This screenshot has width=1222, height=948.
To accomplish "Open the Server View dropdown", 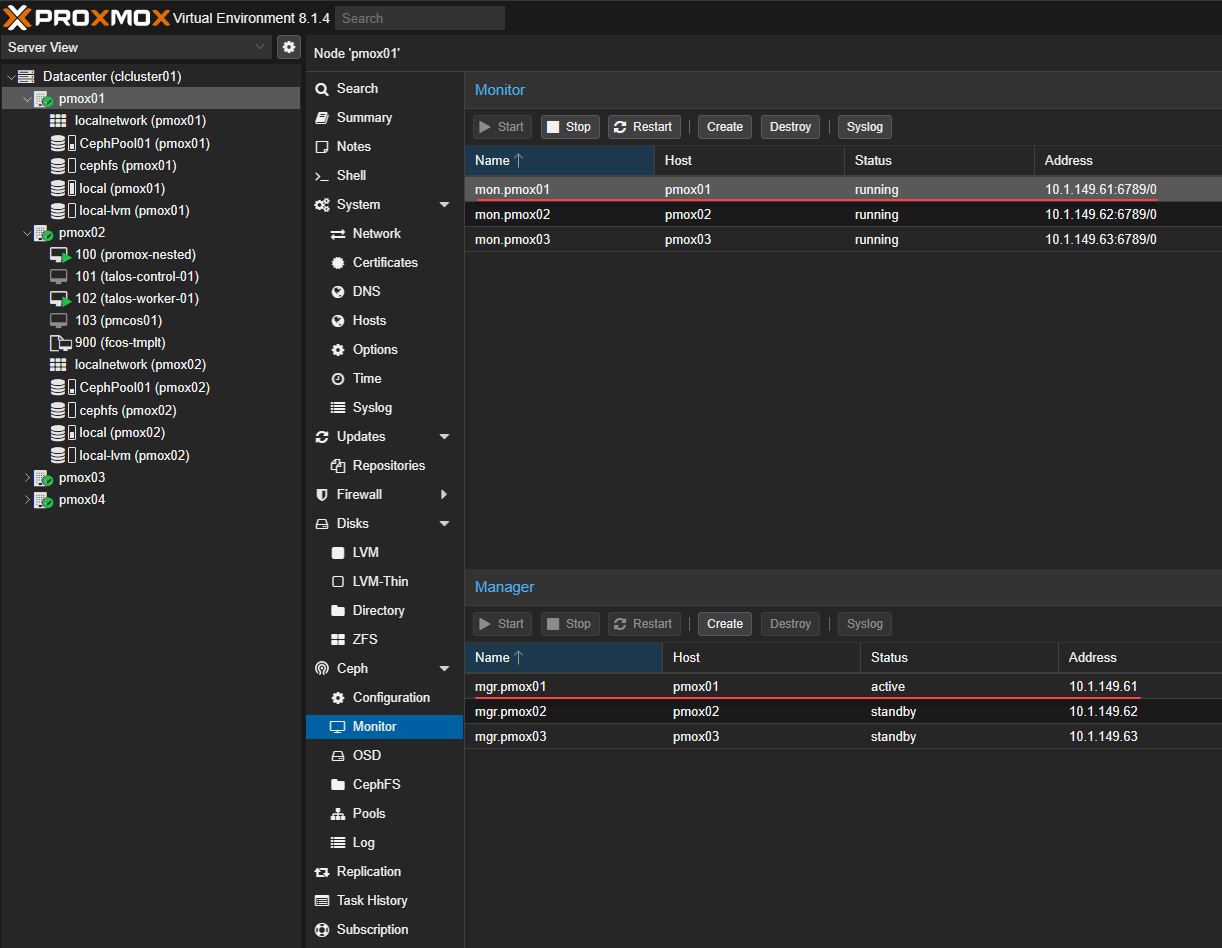I will pos(136,47).
